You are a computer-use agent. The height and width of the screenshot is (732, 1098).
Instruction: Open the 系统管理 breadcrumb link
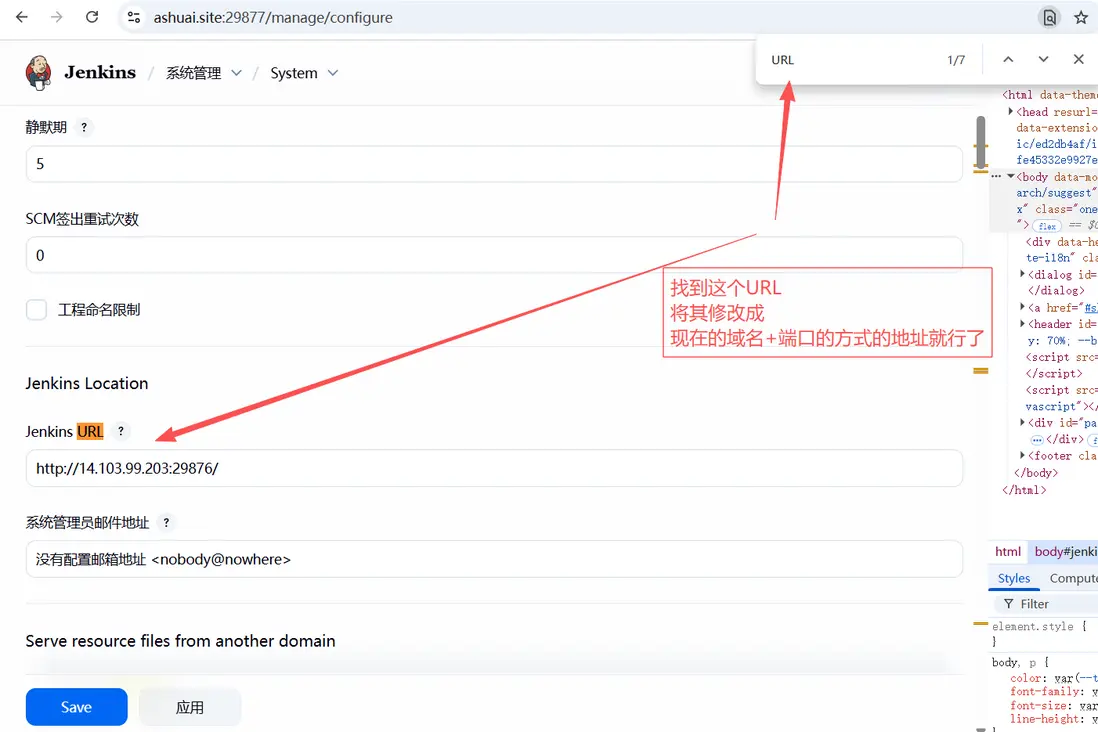193,73
